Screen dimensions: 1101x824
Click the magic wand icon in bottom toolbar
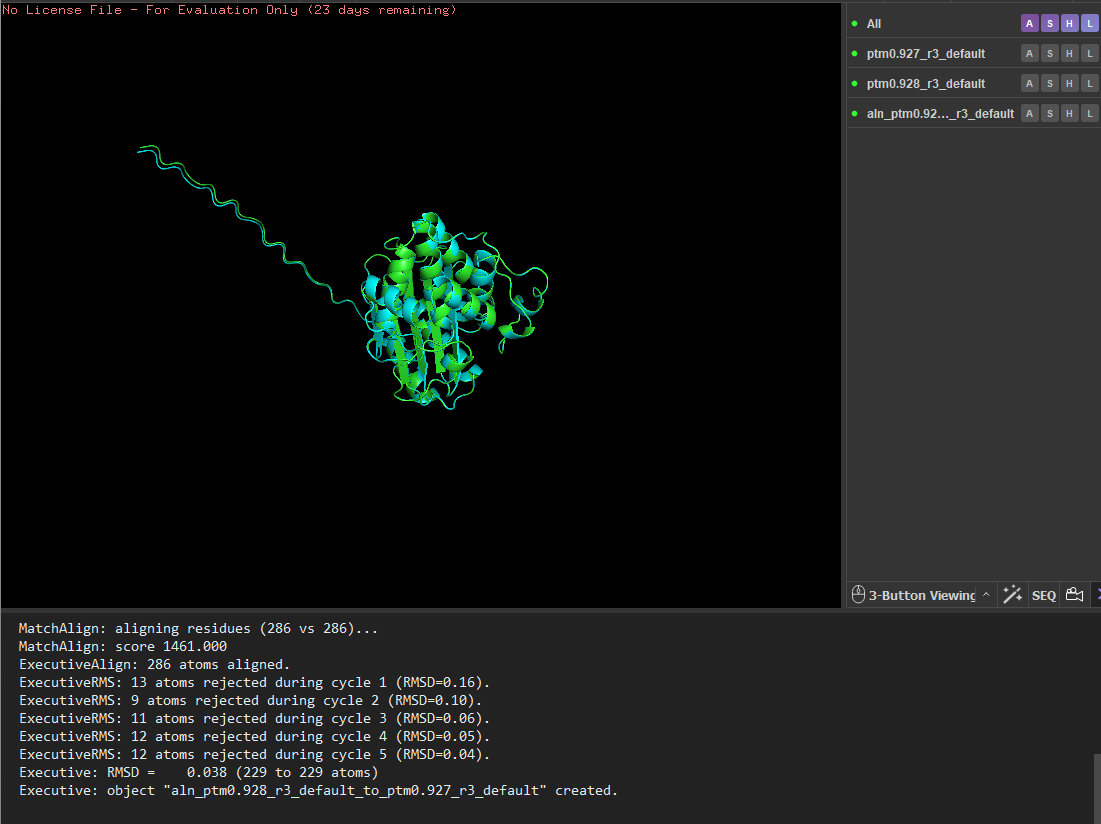pyautogui.click(x=1012, y=595)
